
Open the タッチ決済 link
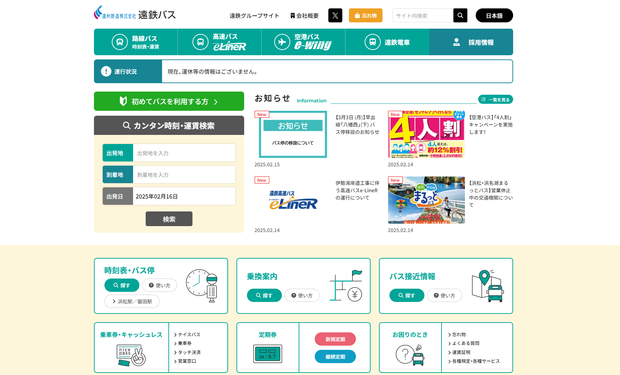[x=187, y=352]
